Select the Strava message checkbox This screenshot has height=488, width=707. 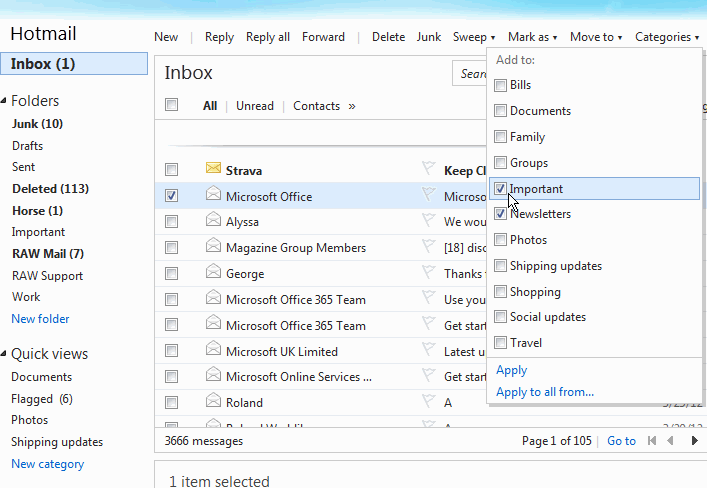point(171,170)
